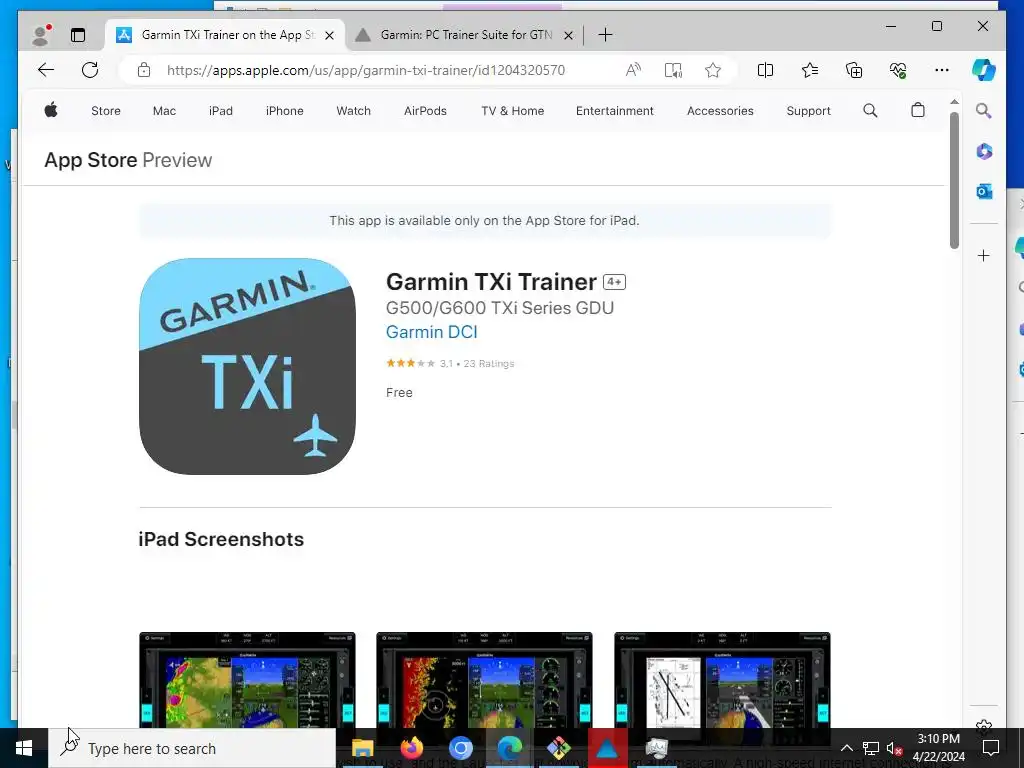Open the Mac menu item
The image size is (1024, 768).
coord(164,111)
